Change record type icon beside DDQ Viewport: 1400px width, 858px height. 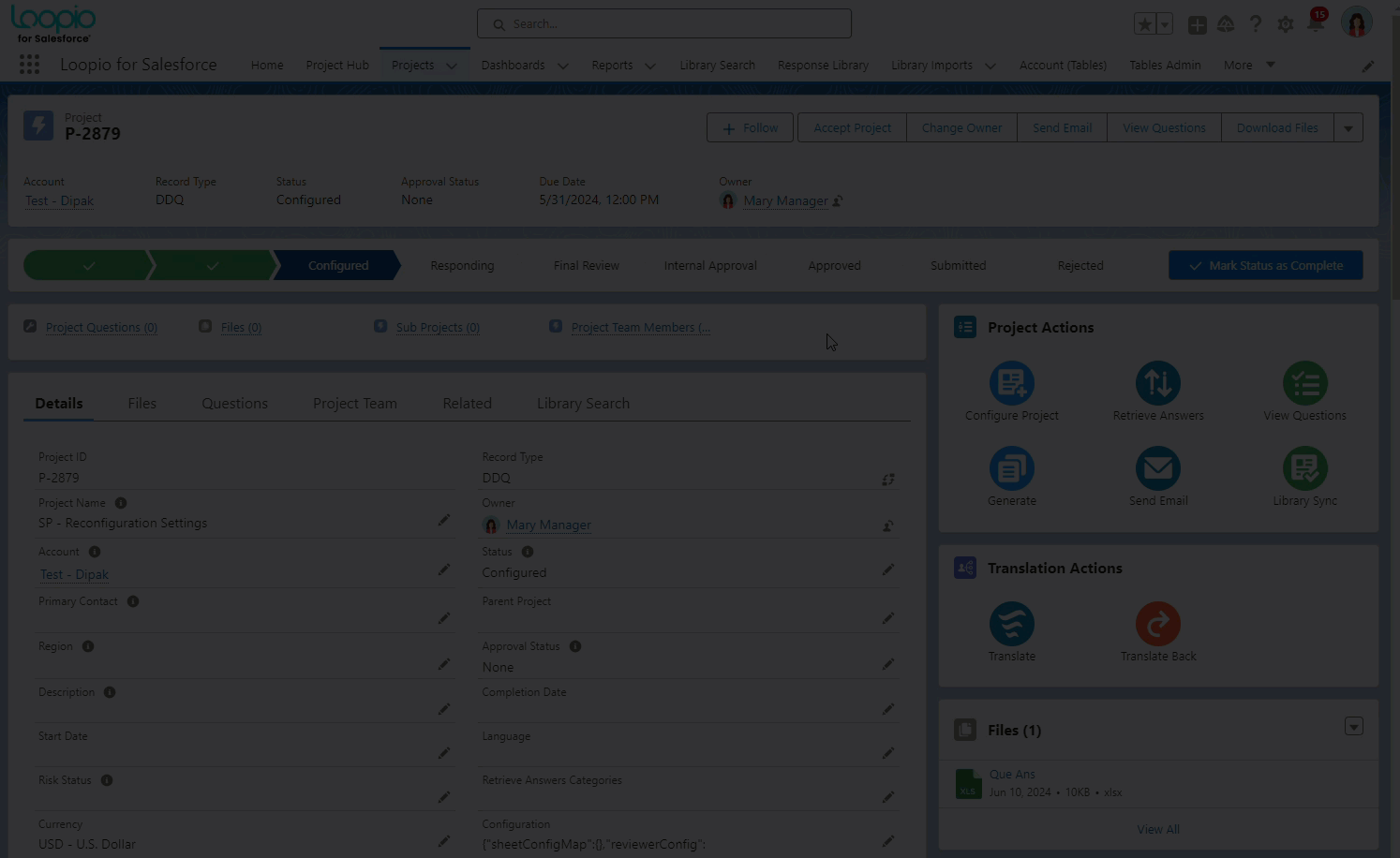[x=887, y=479]
